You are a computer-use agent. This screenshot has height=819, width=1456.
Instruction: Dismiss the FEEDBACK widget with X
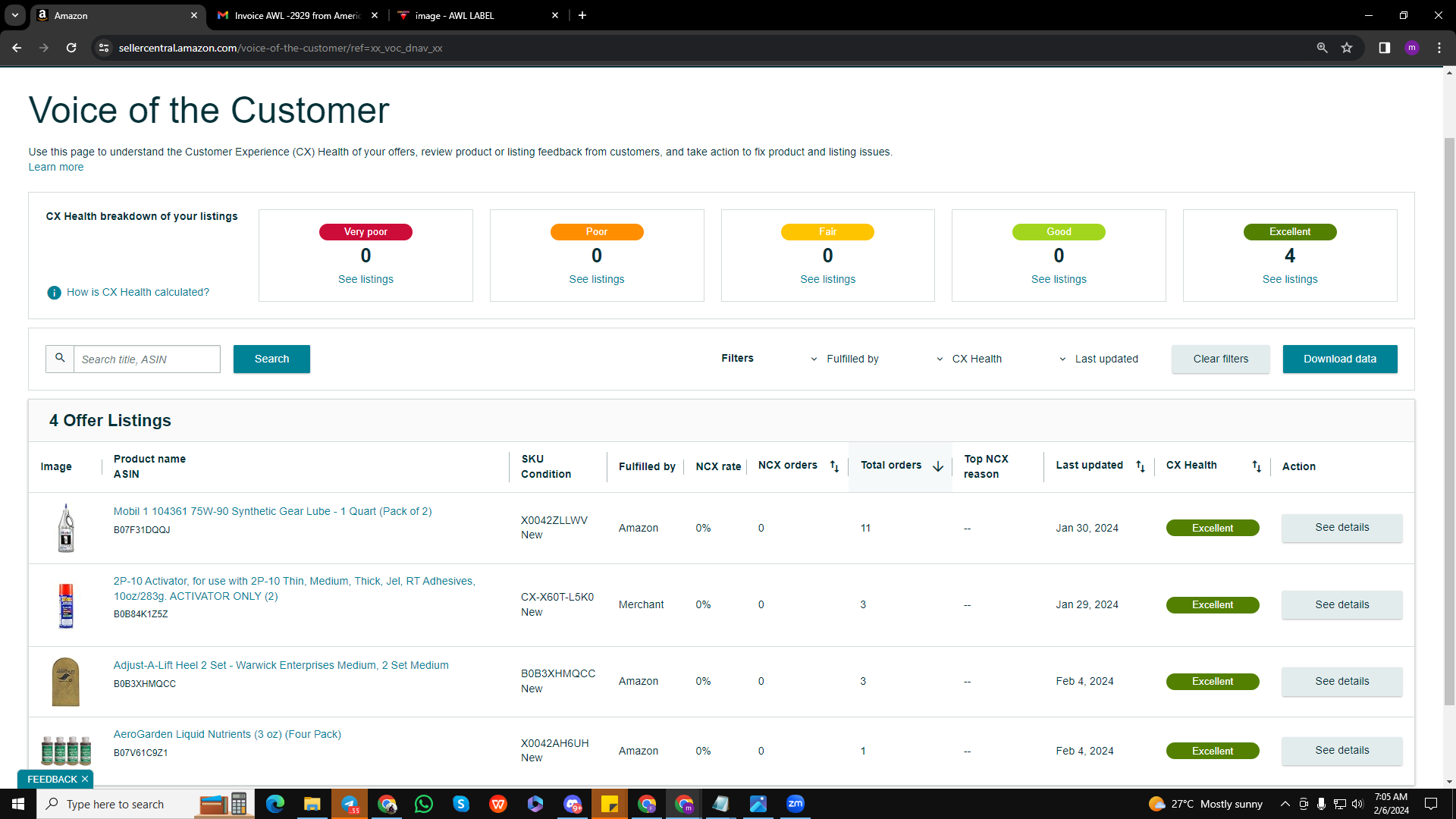point(85,779)
